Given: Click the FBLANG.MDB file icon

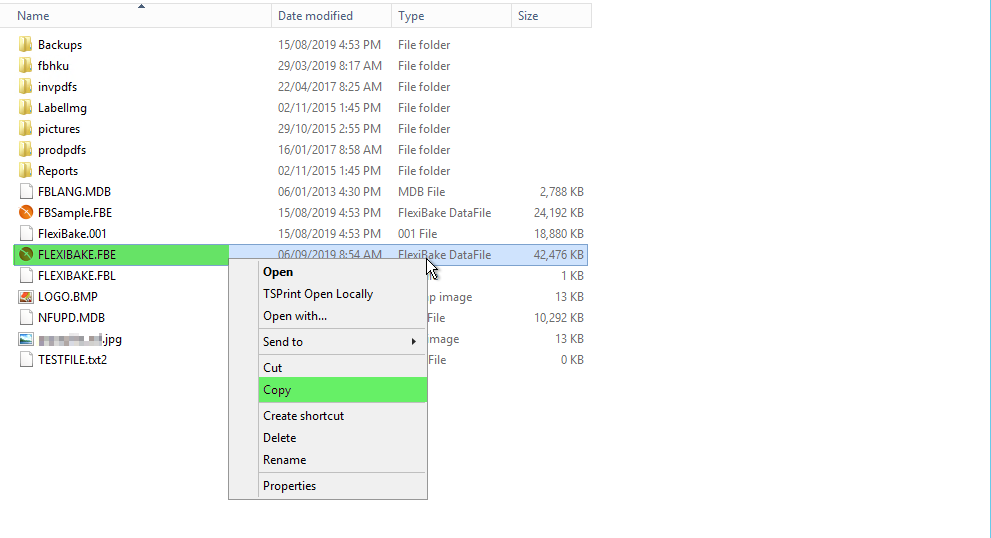Looking at the screenshot, I should (26, 191).
